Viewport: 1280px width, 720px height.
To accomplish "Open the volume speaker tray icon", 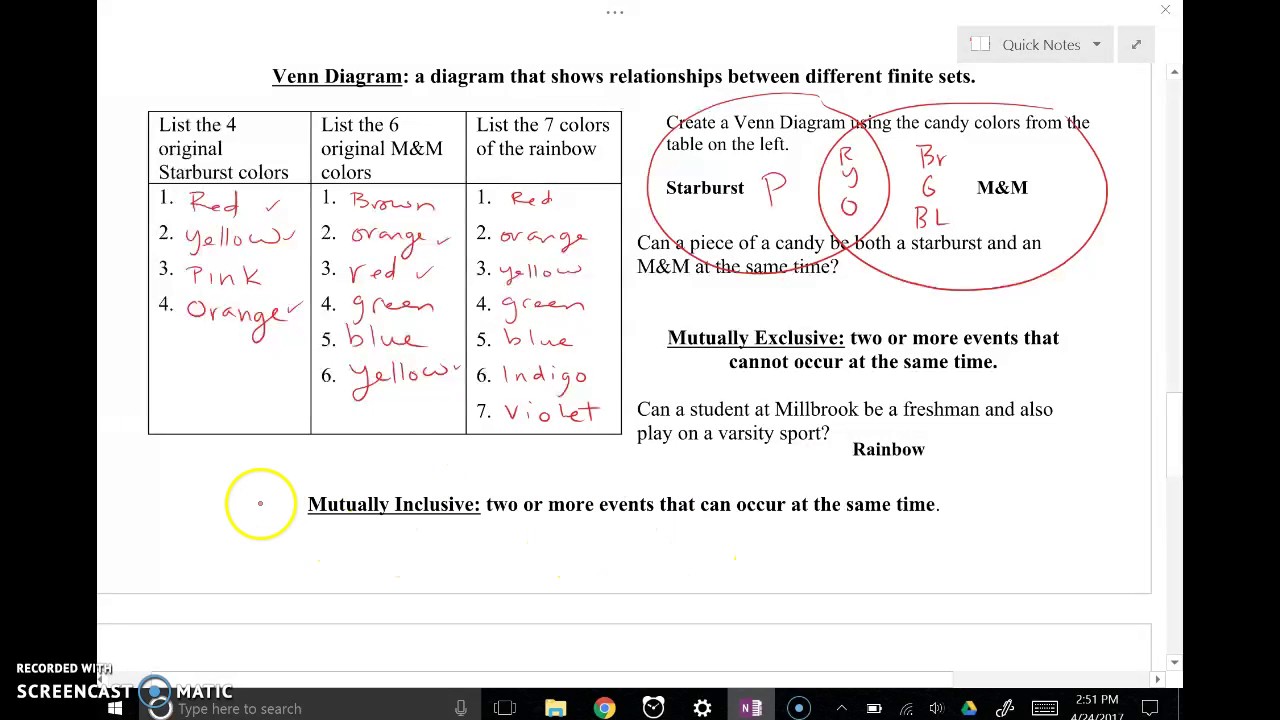I will coord(937,708).
